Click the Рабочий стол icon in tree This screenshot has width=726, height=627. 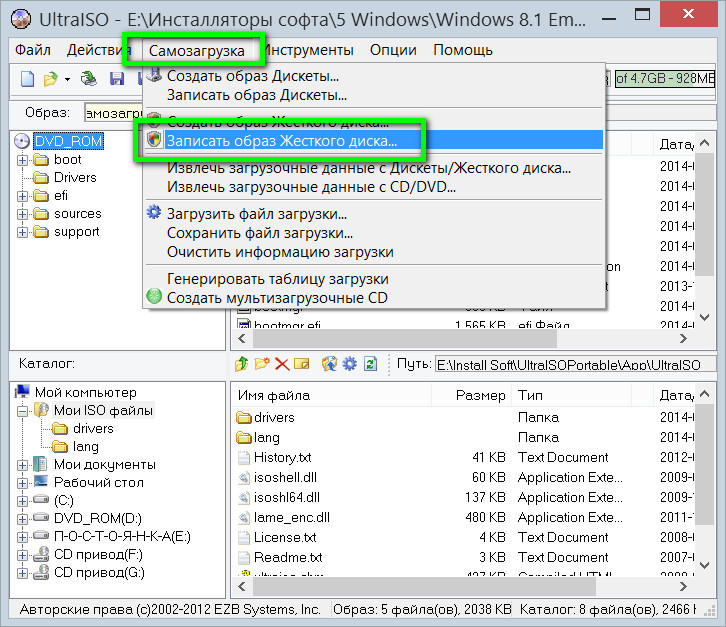point(41,482)
